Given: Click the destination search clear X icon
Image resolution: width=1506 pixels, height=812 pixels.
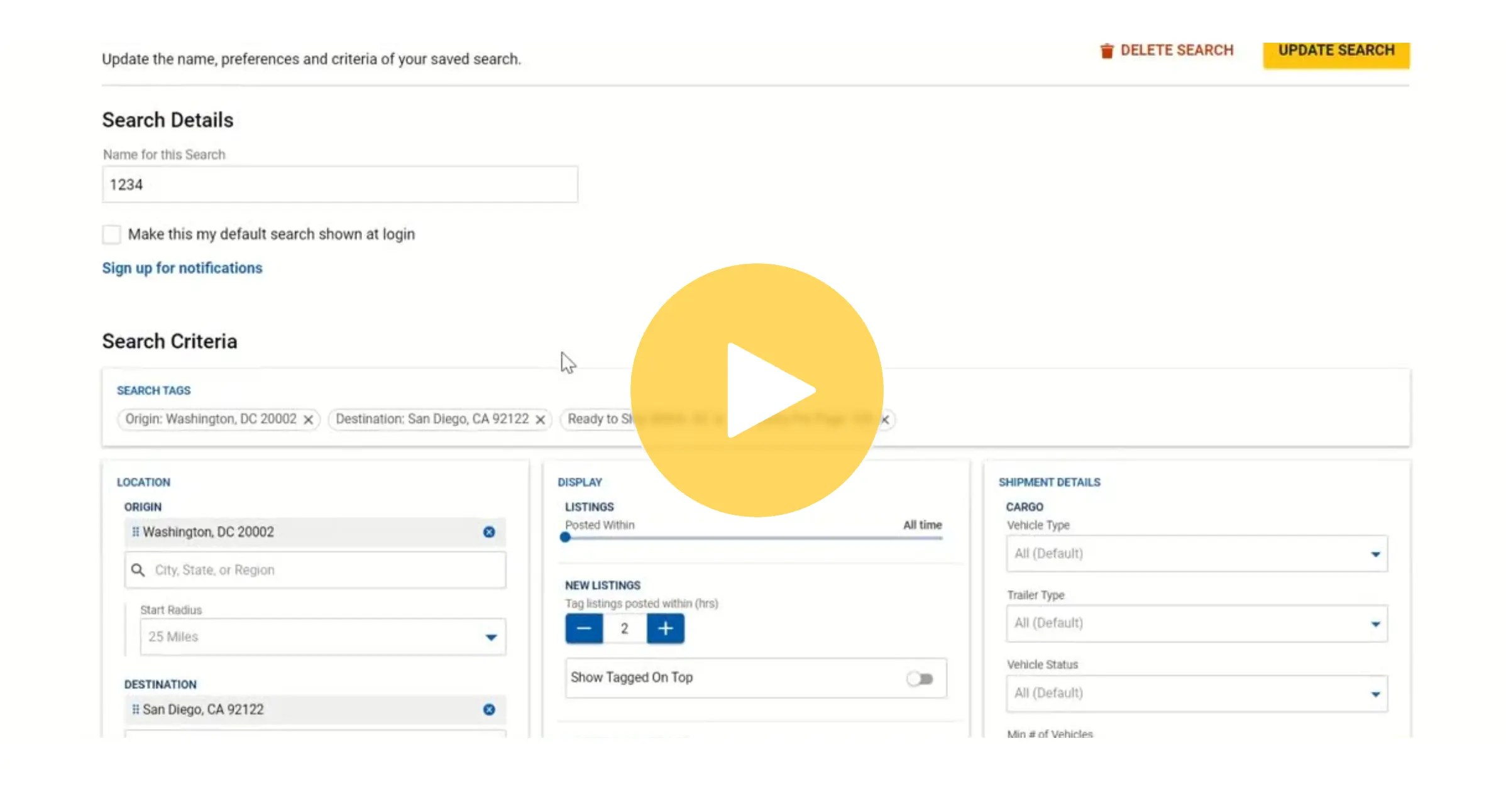Looking at the screenshot, I should (x=488, y=709).
